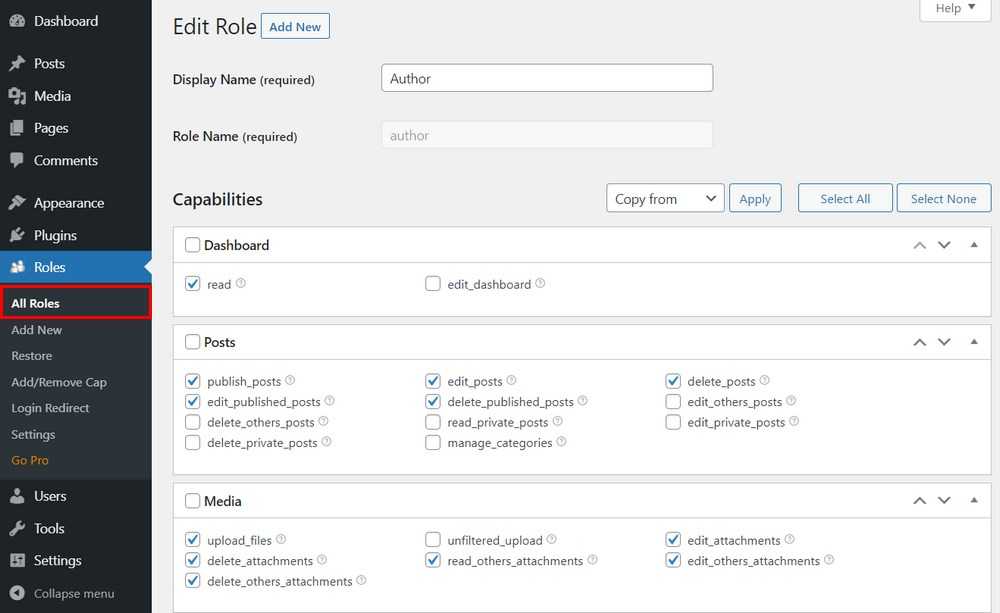The image size is (1000, 613).
Task: Click the Display Name text field
Action: 547,79
